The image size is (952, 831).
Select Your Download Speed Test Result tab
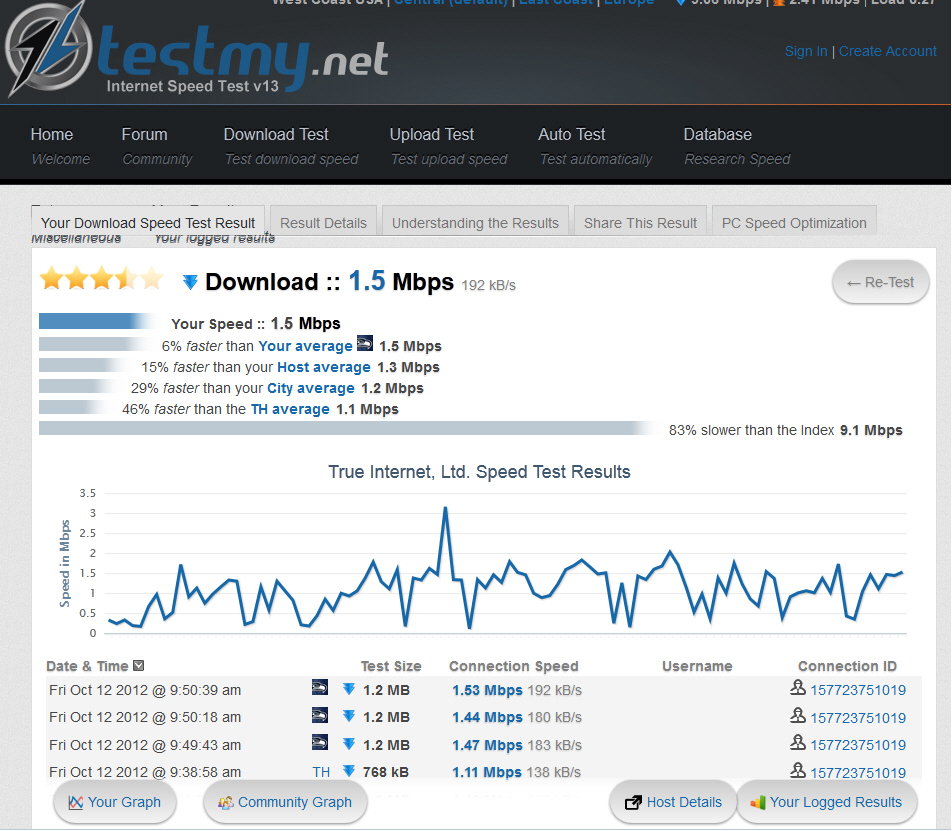148,222
